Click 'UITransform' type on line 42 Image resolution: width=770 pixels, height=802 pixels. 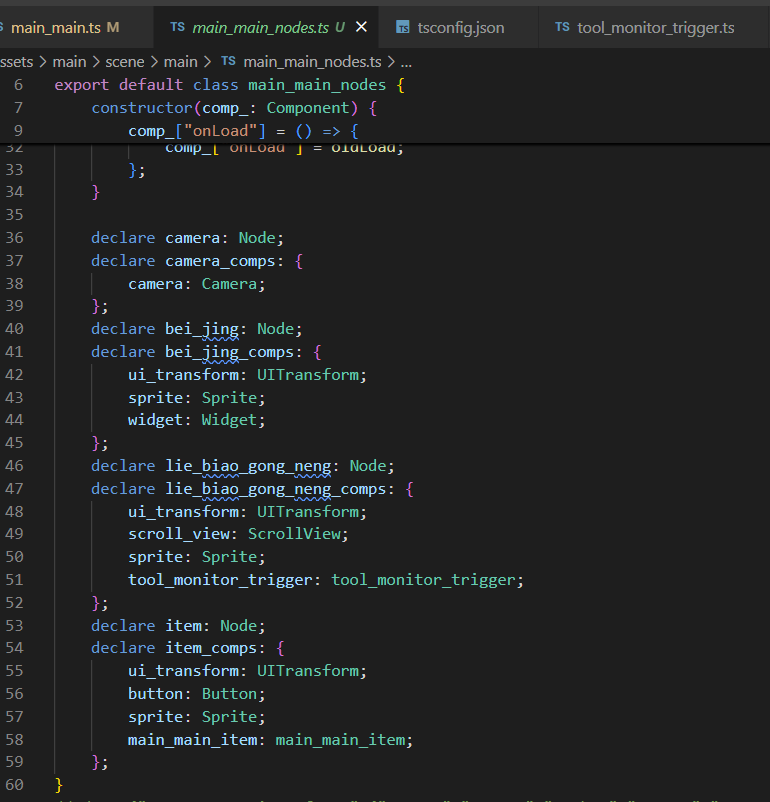point(308,375)
